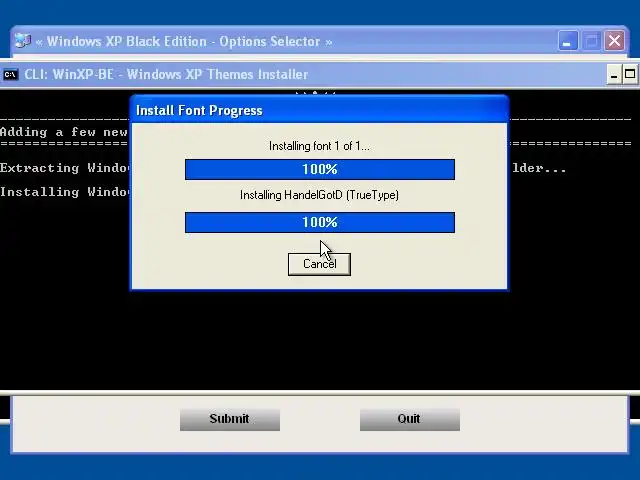Click 'Installing font 1 of 1...' text

click(319, 146)
